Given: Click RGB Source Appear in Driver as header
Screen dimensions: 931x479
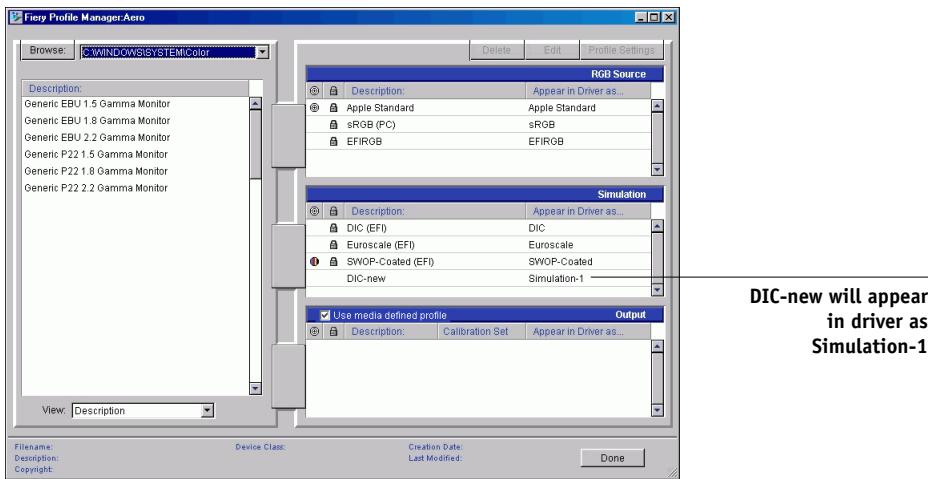Looking at the screenshot, I should click(x=588, y=91).
